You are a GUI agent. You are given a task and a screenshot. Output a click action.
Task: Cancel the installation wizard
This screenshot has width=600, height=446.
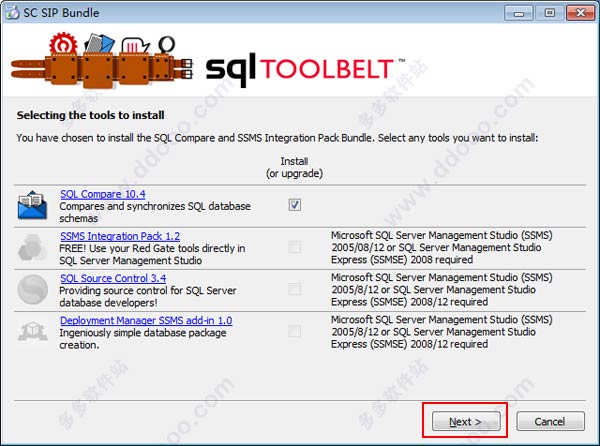550,421
